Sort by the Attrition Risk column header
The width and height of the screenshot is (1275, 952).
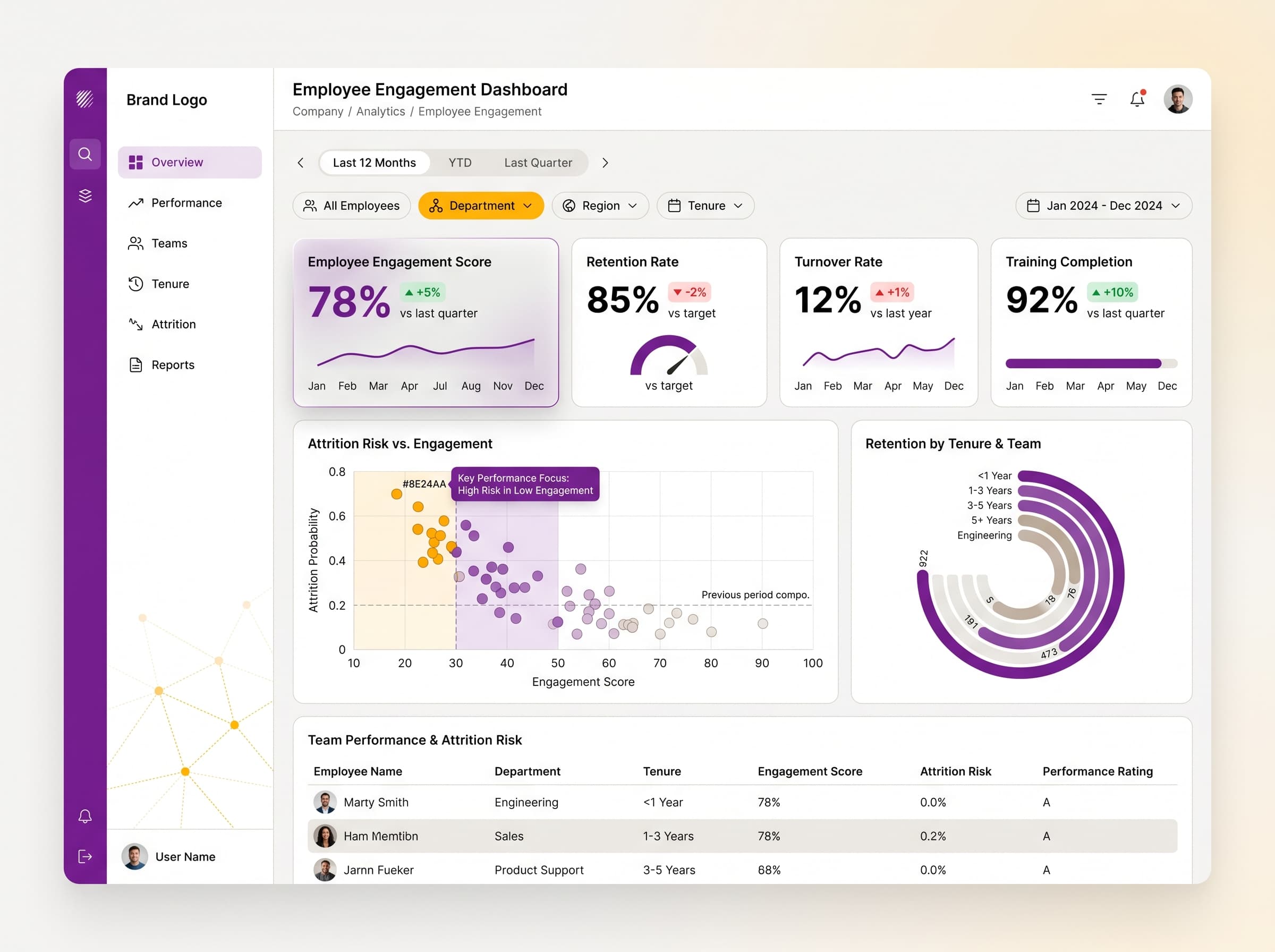point(955,771)
